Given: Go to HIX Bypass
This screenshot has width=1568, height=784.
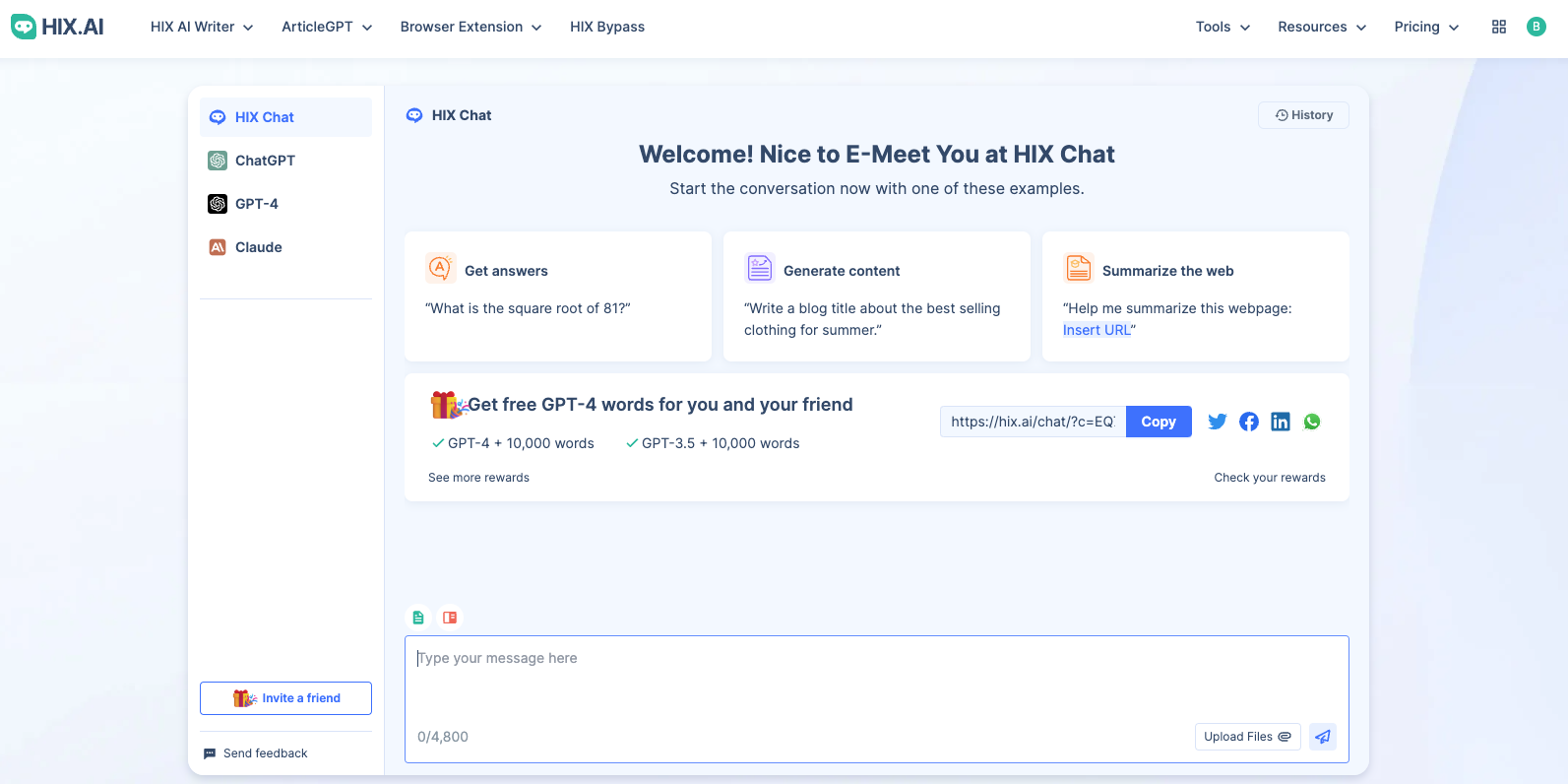Looking at the screenshot, I should 607,27.
